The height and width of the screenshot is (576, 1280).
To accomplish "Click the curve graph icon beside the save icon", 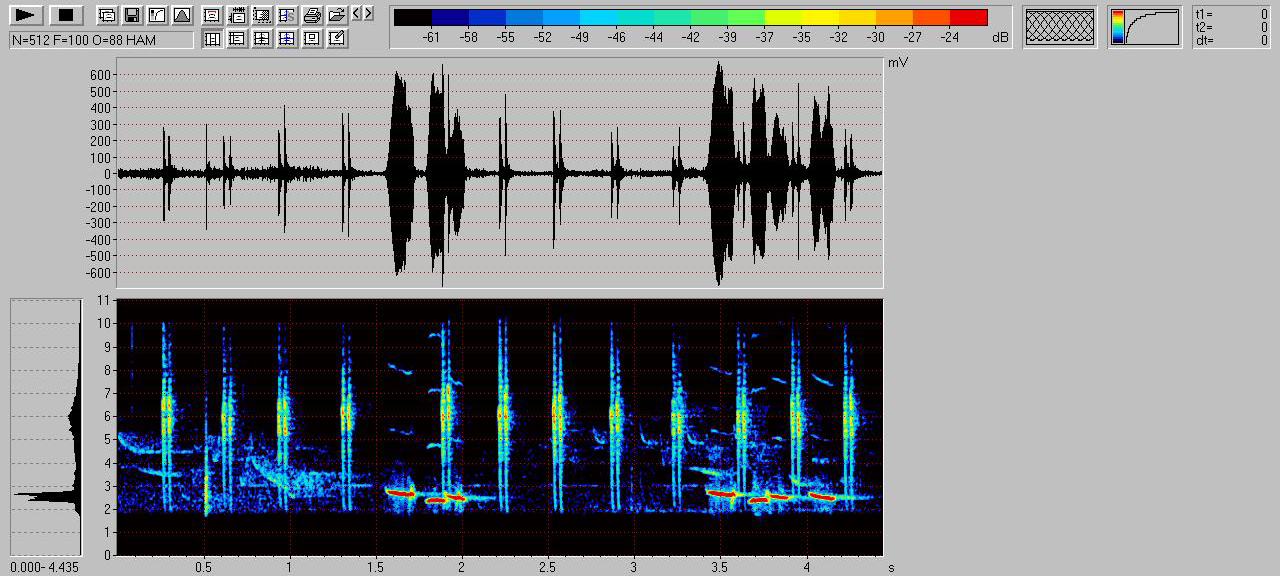I will coord(157,15).
